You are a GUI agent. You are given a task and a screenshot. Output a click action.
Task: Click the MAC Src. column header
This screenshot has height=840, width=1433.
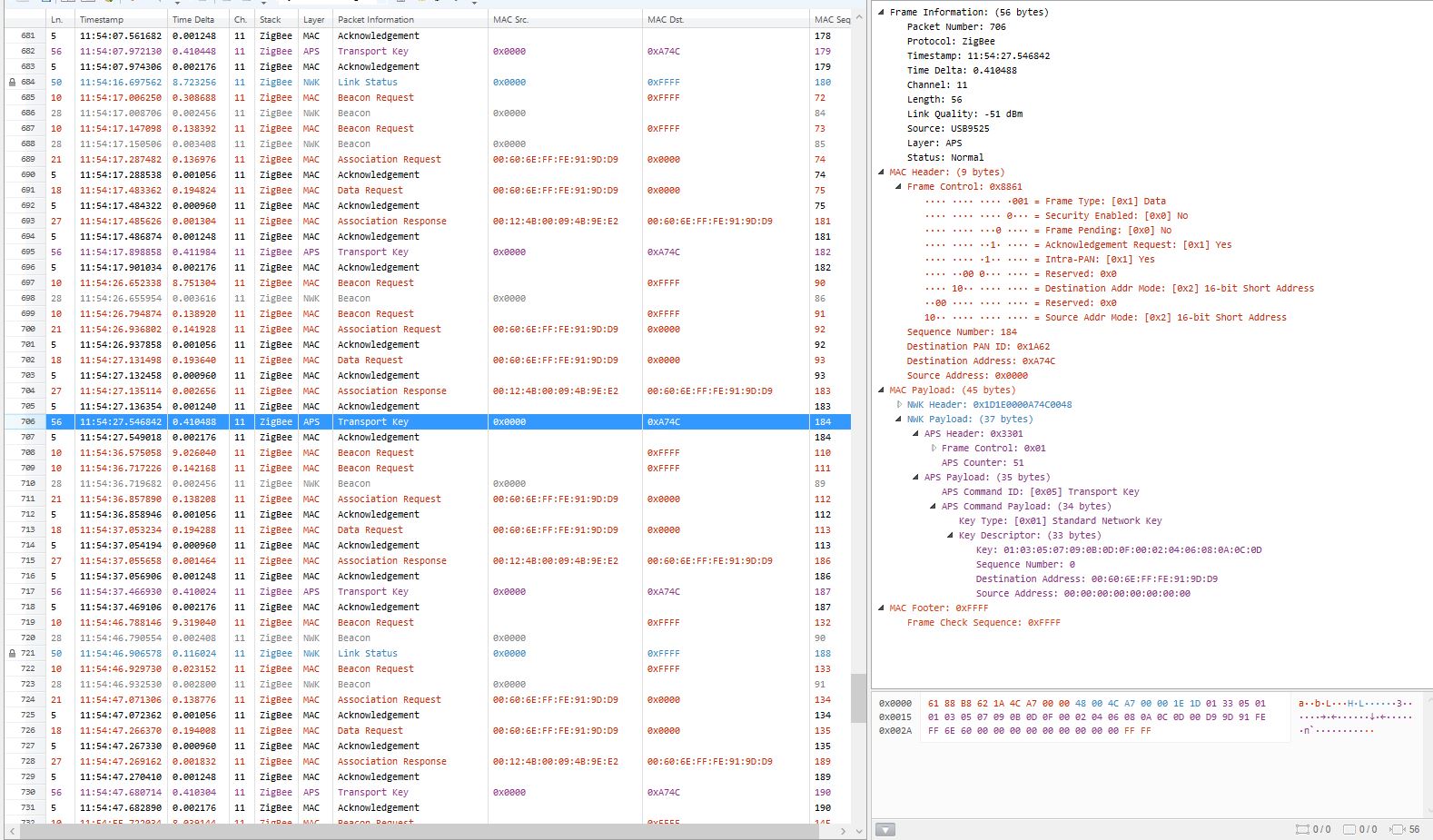pos(565,19)
